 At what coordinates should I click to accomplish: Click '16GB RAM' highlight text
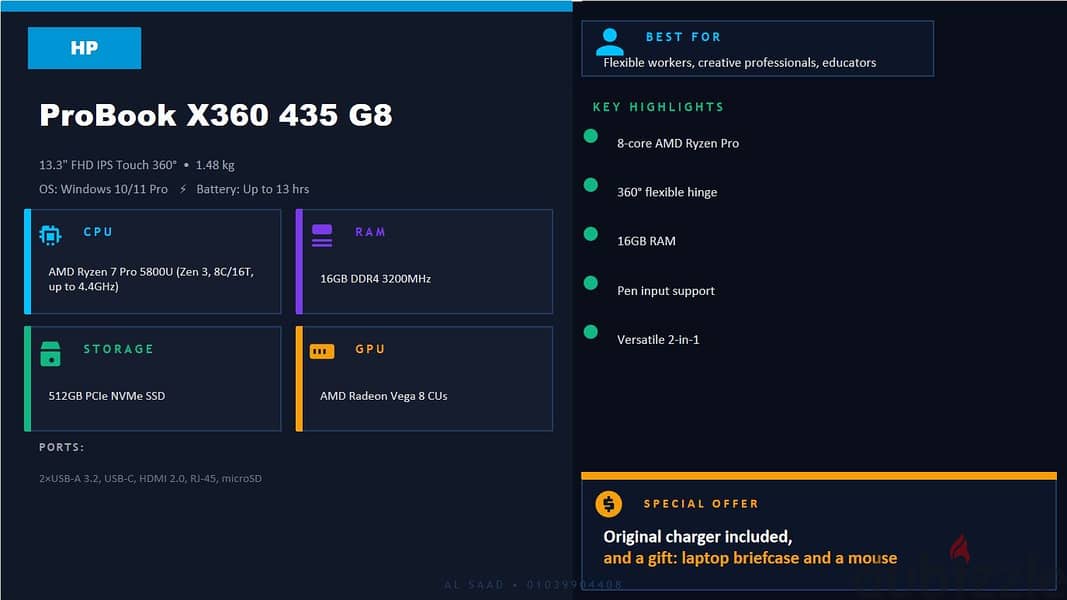tap(646, 241)
